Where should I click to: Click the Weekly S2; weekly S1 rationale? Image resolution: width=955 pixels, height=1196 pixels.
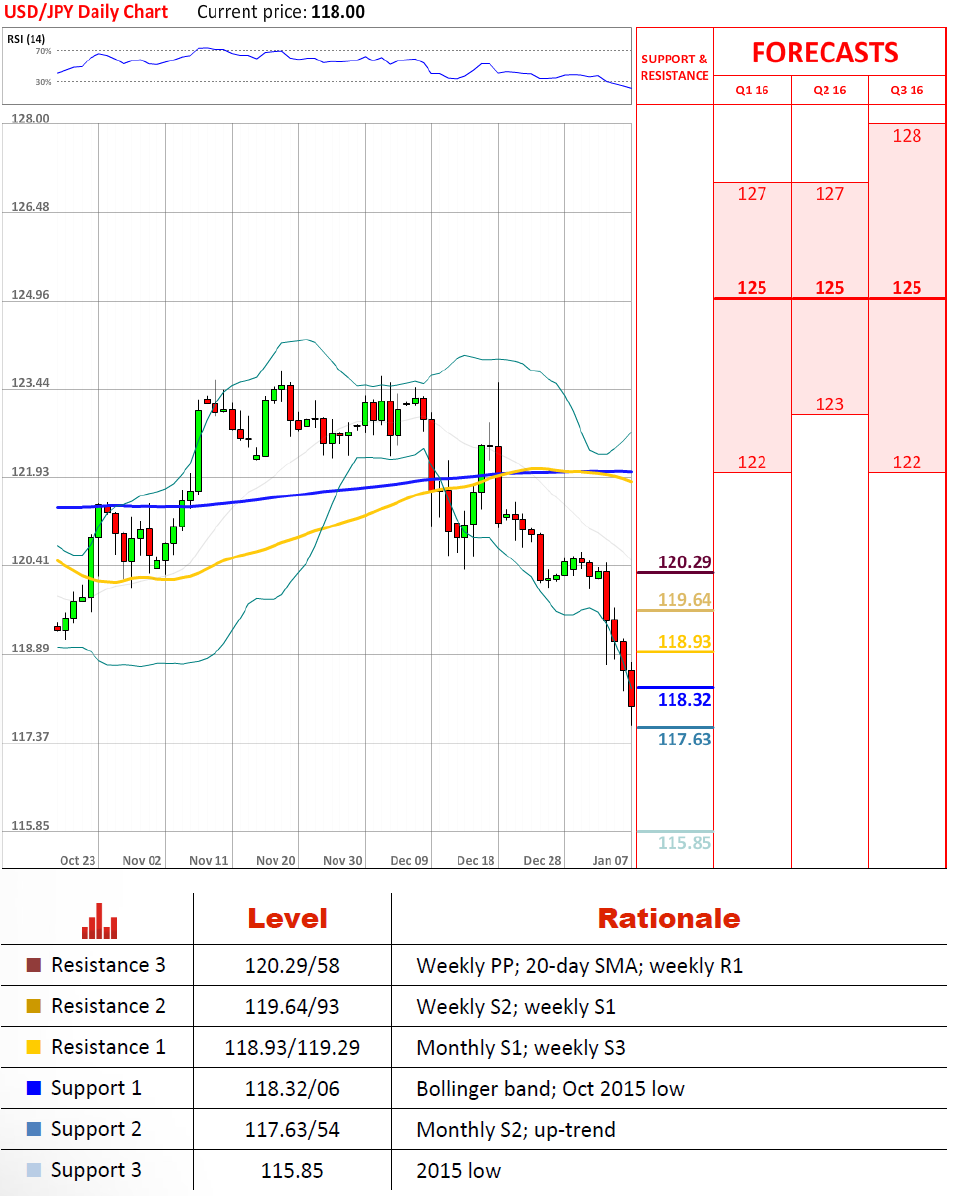(x=516, y=1007)
